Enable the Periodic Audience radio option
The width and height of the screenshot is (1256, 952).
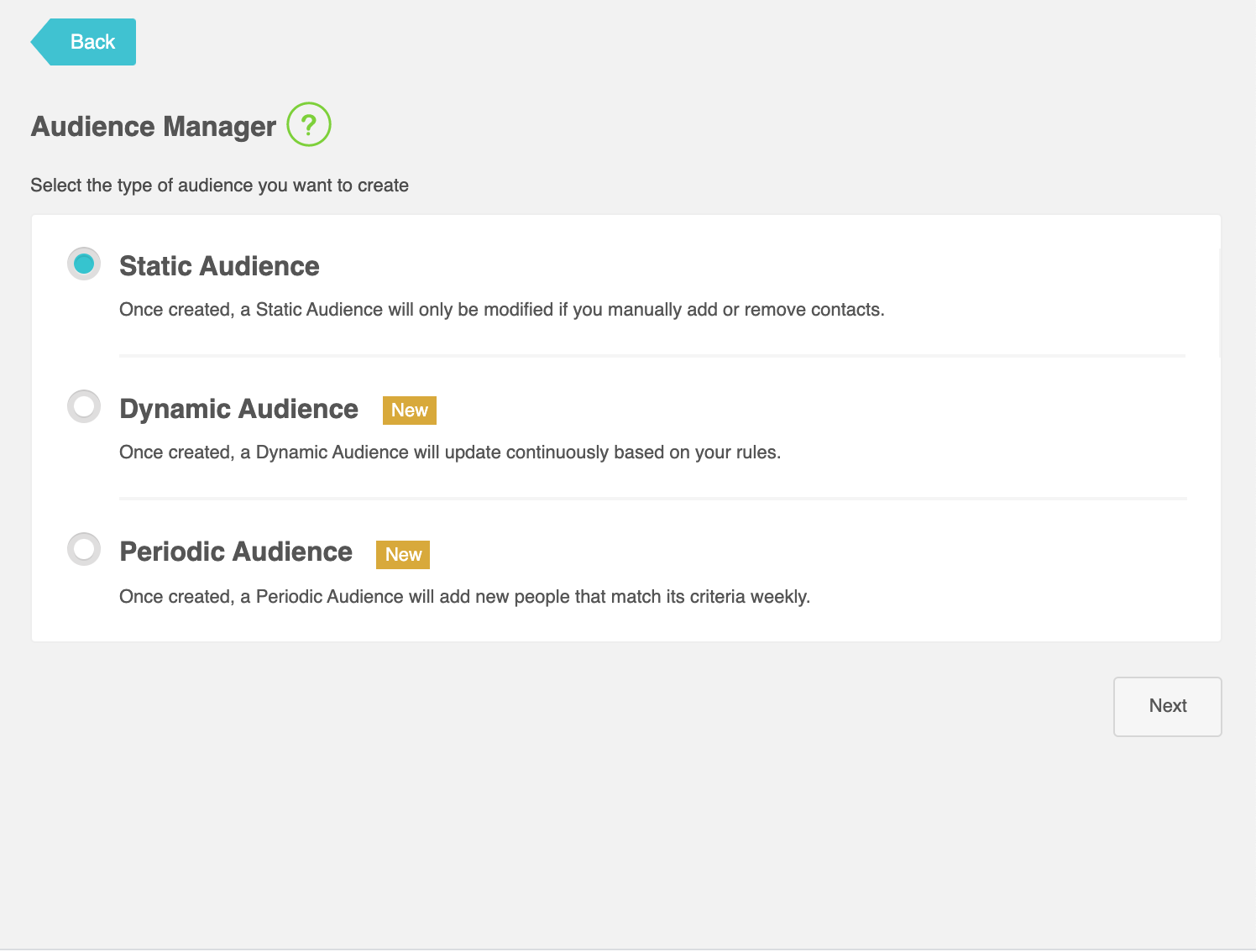pyautogui.click(x=84, y=549)
